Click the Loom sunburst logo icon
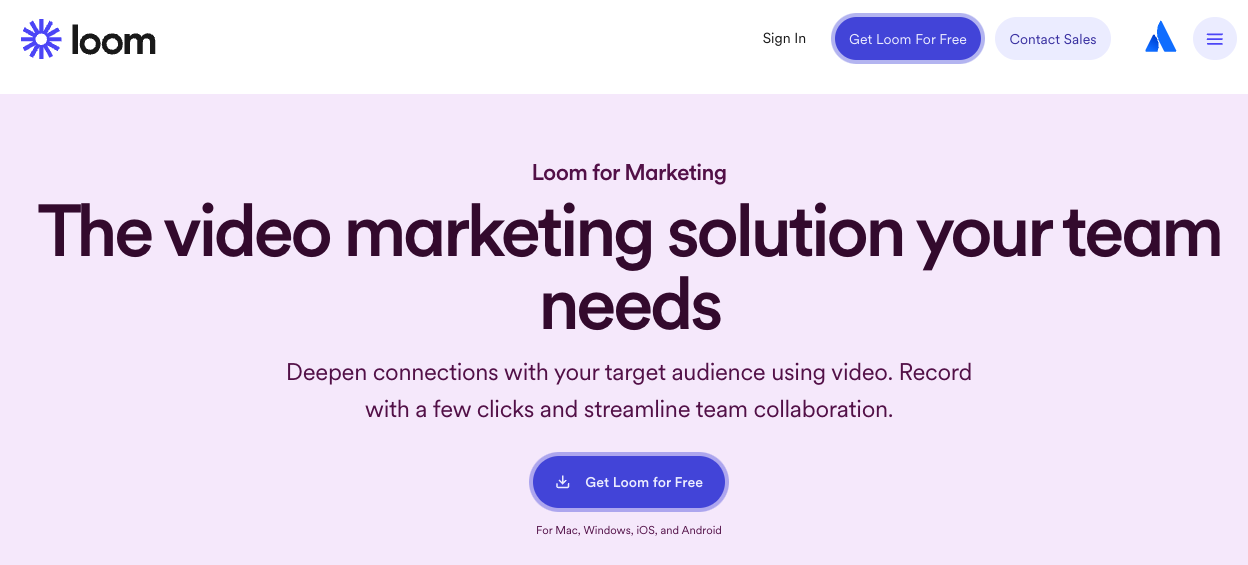The width and height of the screenshot is (1248, 565). 42,40
